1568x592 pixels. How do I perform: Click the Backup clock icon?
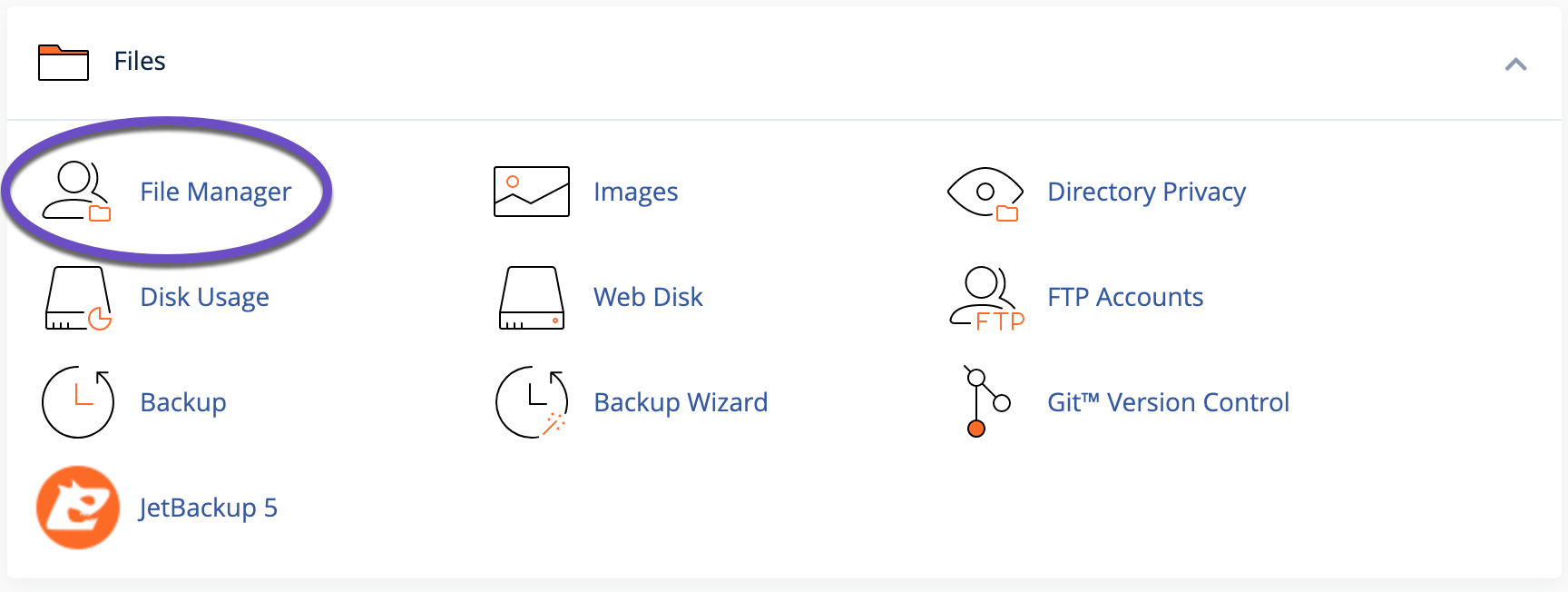click(78, 402)
